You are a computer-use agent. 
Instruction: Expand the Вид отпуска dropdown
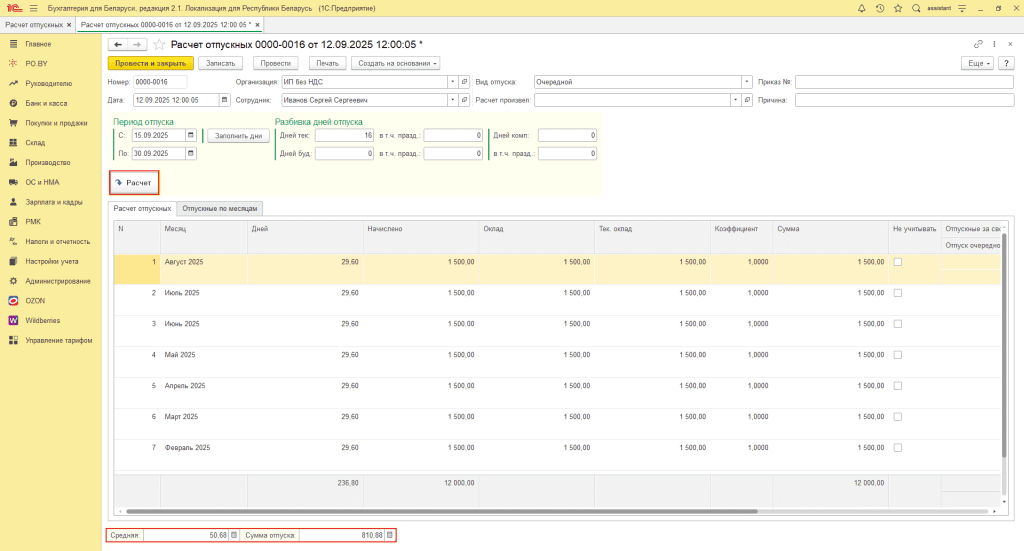coord(747,82)
